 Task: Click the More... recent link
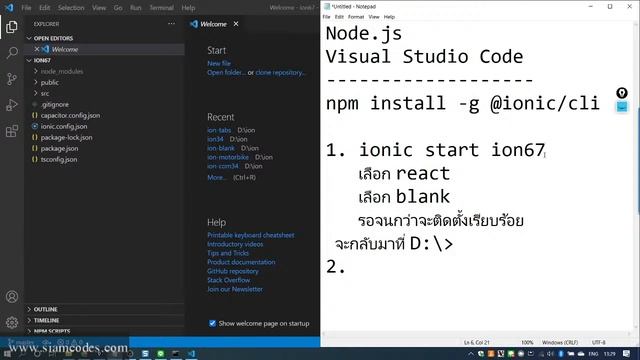(x=216, y=177)
